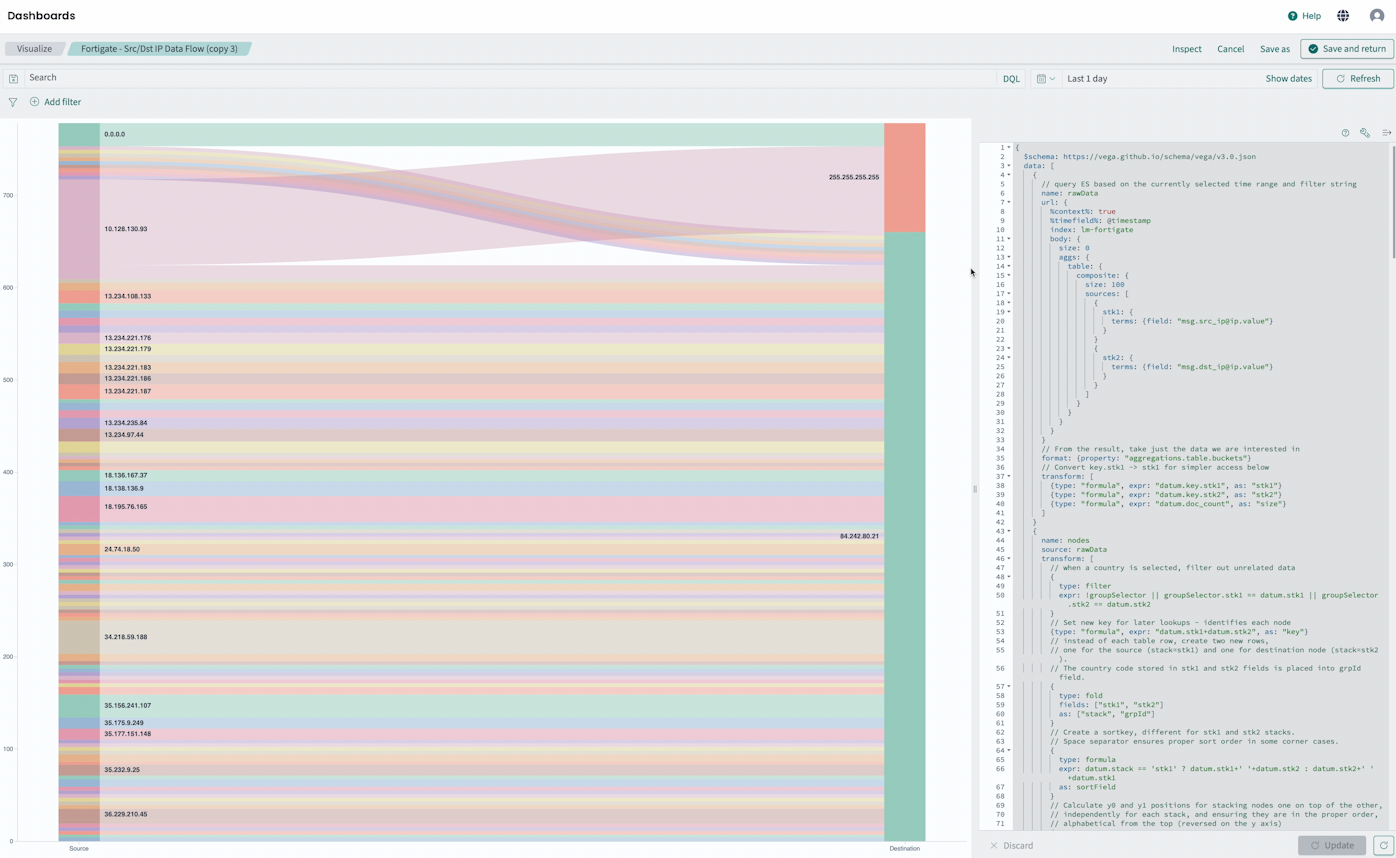Select the 34.218.59.188 source label

(x=126, y=637)
